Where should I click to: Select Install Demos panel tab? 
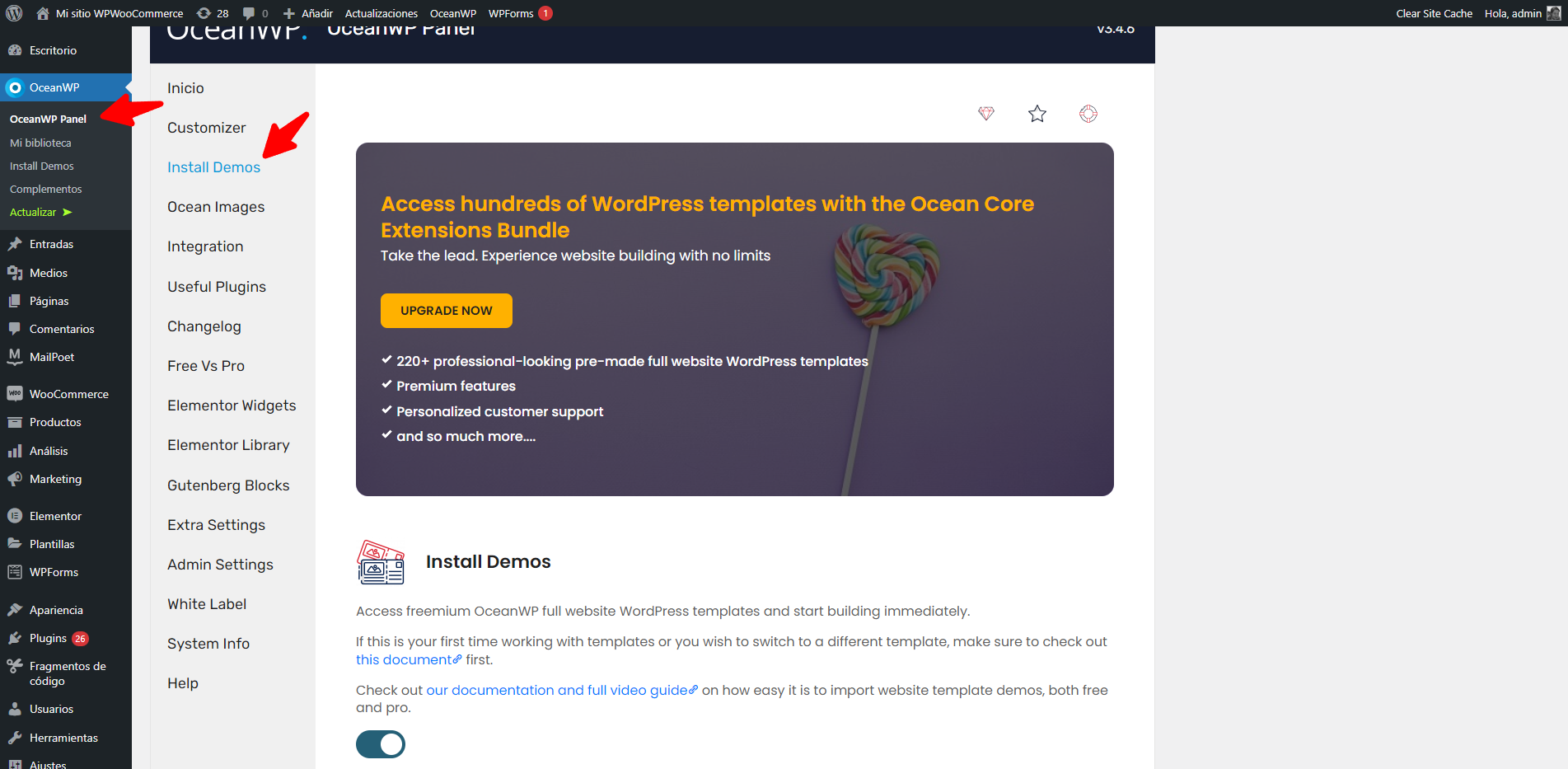pos(213,167)
